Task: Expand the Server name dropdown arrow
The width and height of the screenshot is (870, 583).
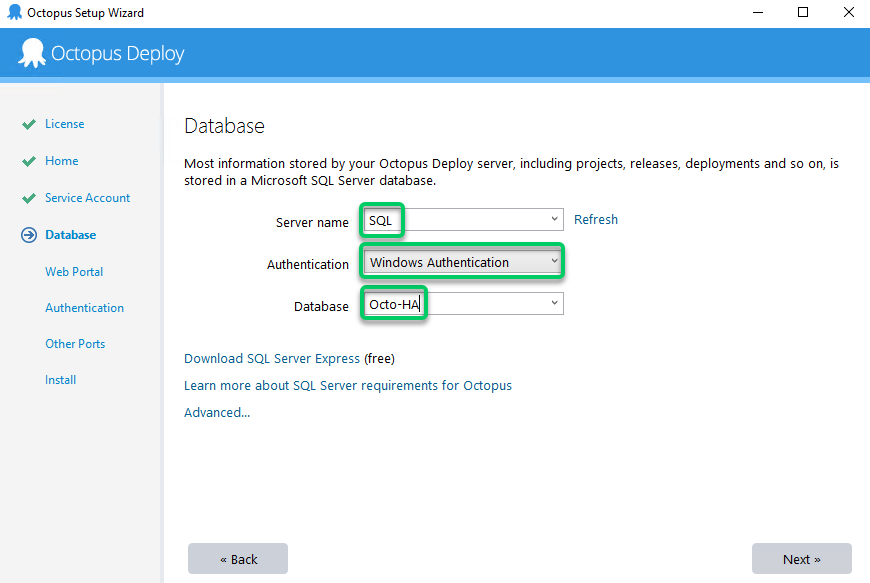Action: 554,220
